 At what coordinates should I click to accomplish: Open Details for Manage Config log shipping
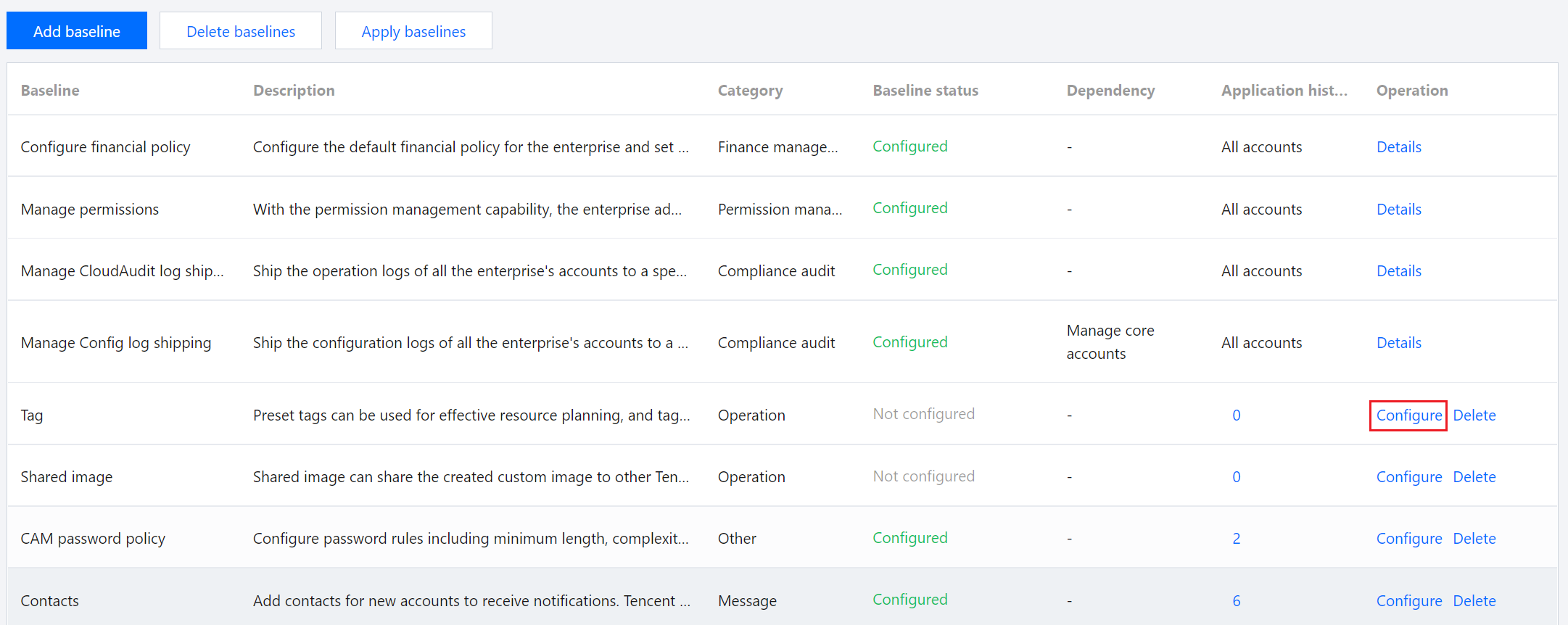pos(1398,343)
